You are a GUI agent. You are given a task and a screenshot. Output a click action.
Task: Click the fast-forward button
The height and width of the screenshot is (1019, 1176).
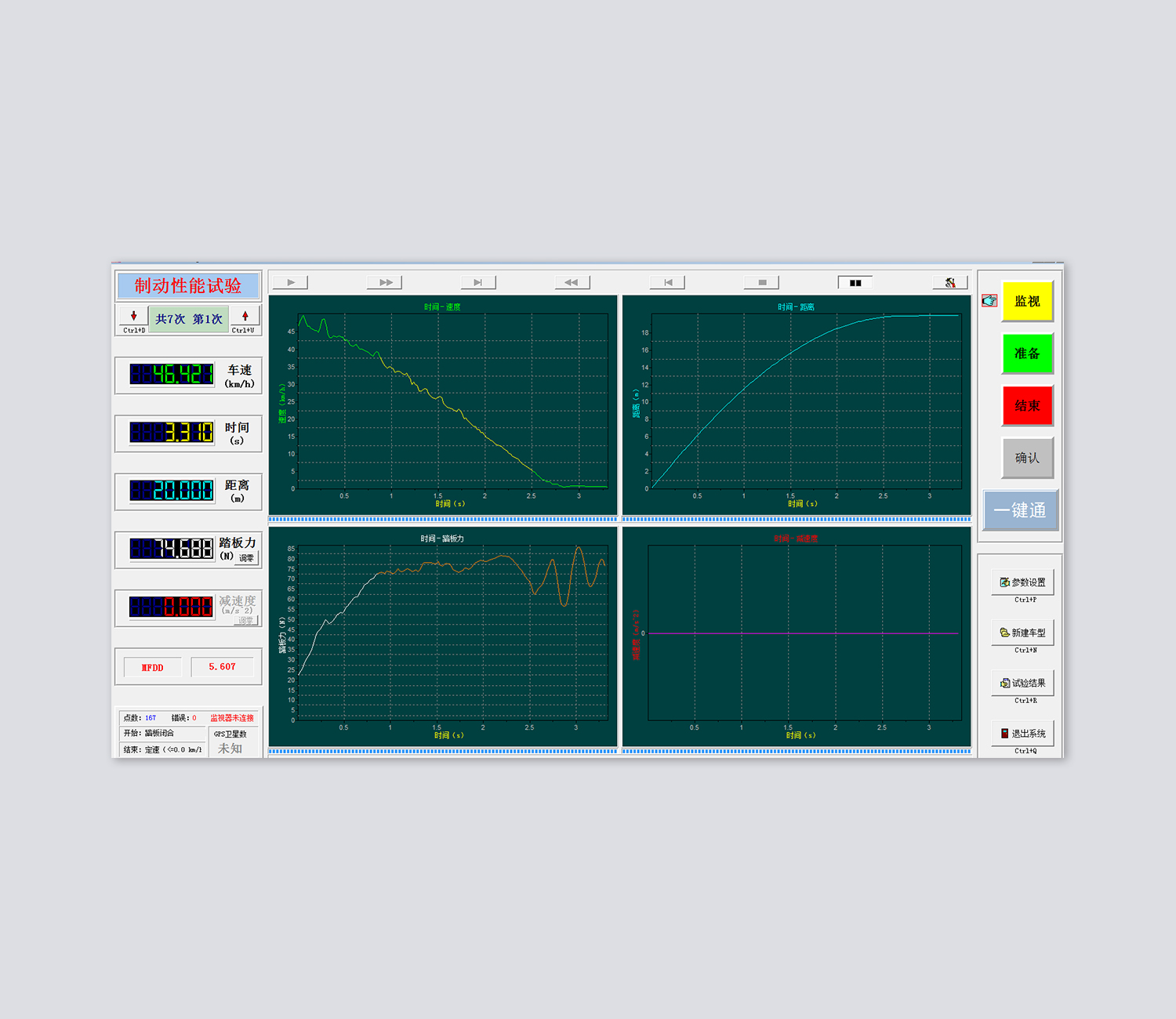[x=385, y=282]
